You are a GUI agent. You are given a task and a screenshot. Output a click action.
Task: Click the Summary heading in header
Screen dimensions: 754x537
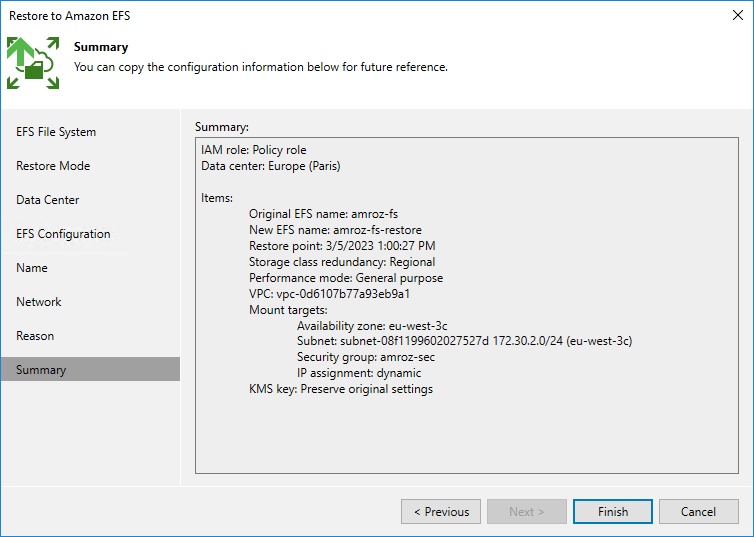(101, 47)
